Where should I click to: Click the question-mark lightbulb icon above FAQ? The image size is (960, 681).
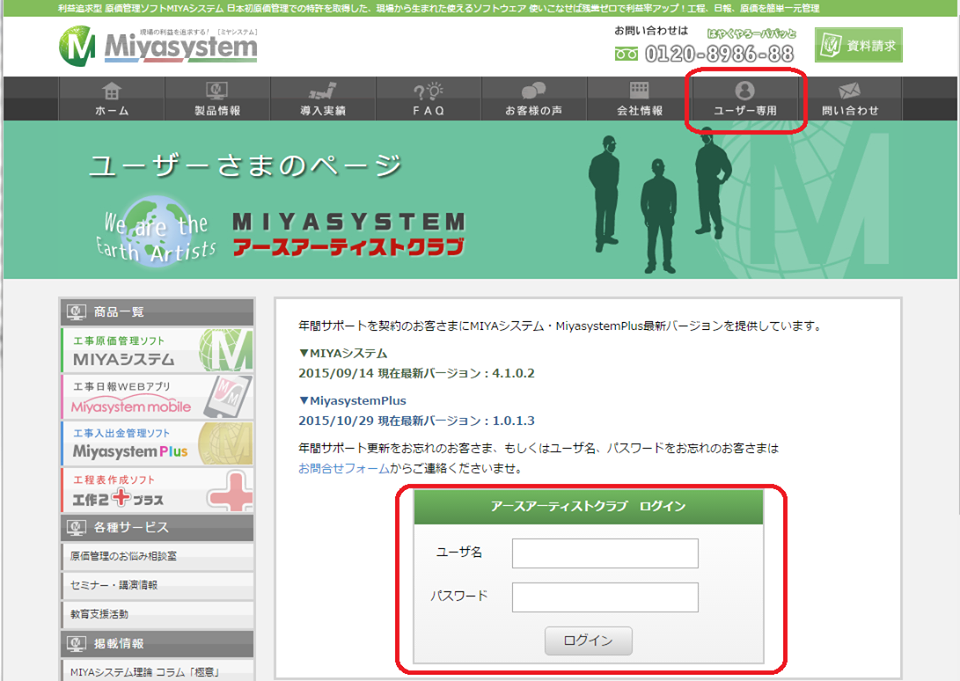tap(429, 91)
